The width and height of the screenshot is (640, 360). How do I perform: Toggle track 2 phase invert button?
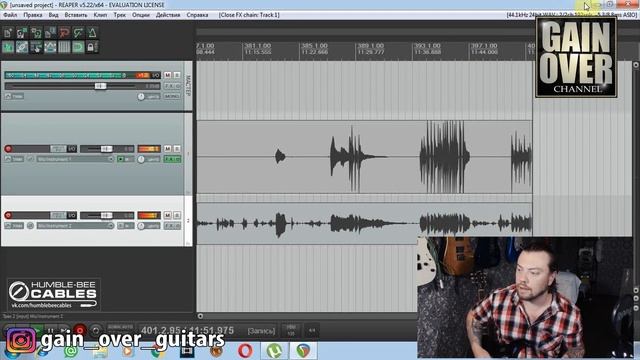point(30,225)
